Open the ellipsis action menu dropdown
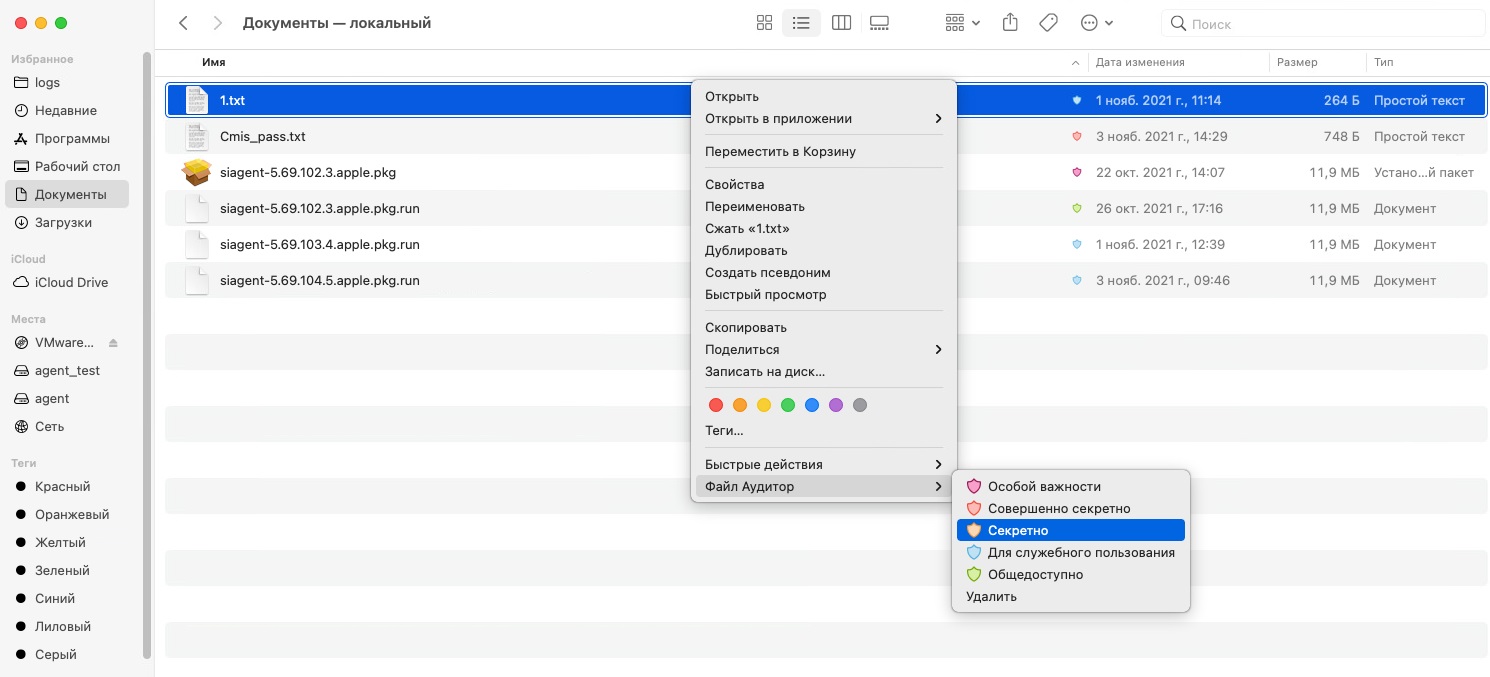Screen dimensions: 1490x677 [x=1096, y=23]
